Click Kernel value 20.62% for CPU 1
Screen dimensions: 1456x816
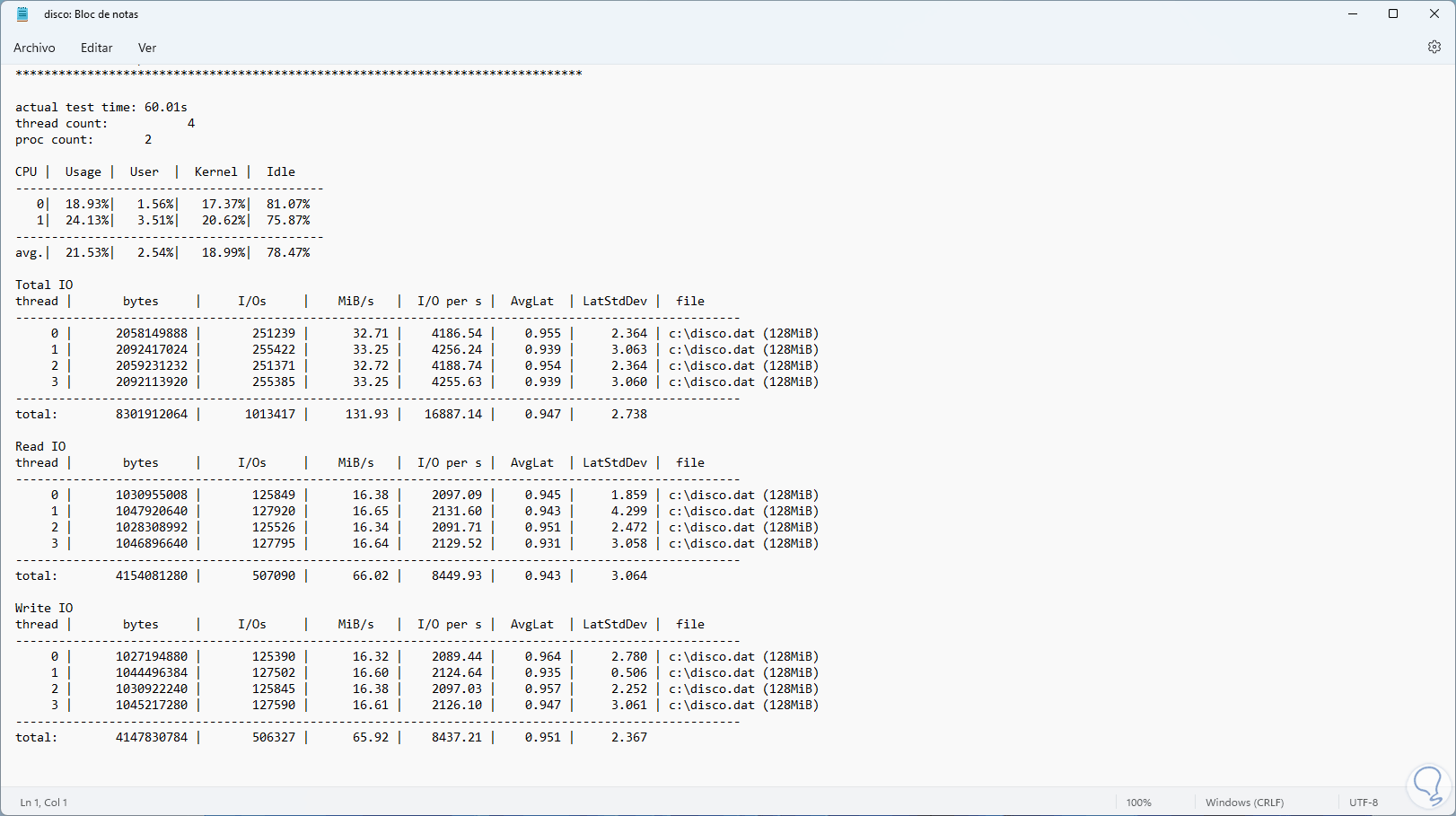click(224, 220)
